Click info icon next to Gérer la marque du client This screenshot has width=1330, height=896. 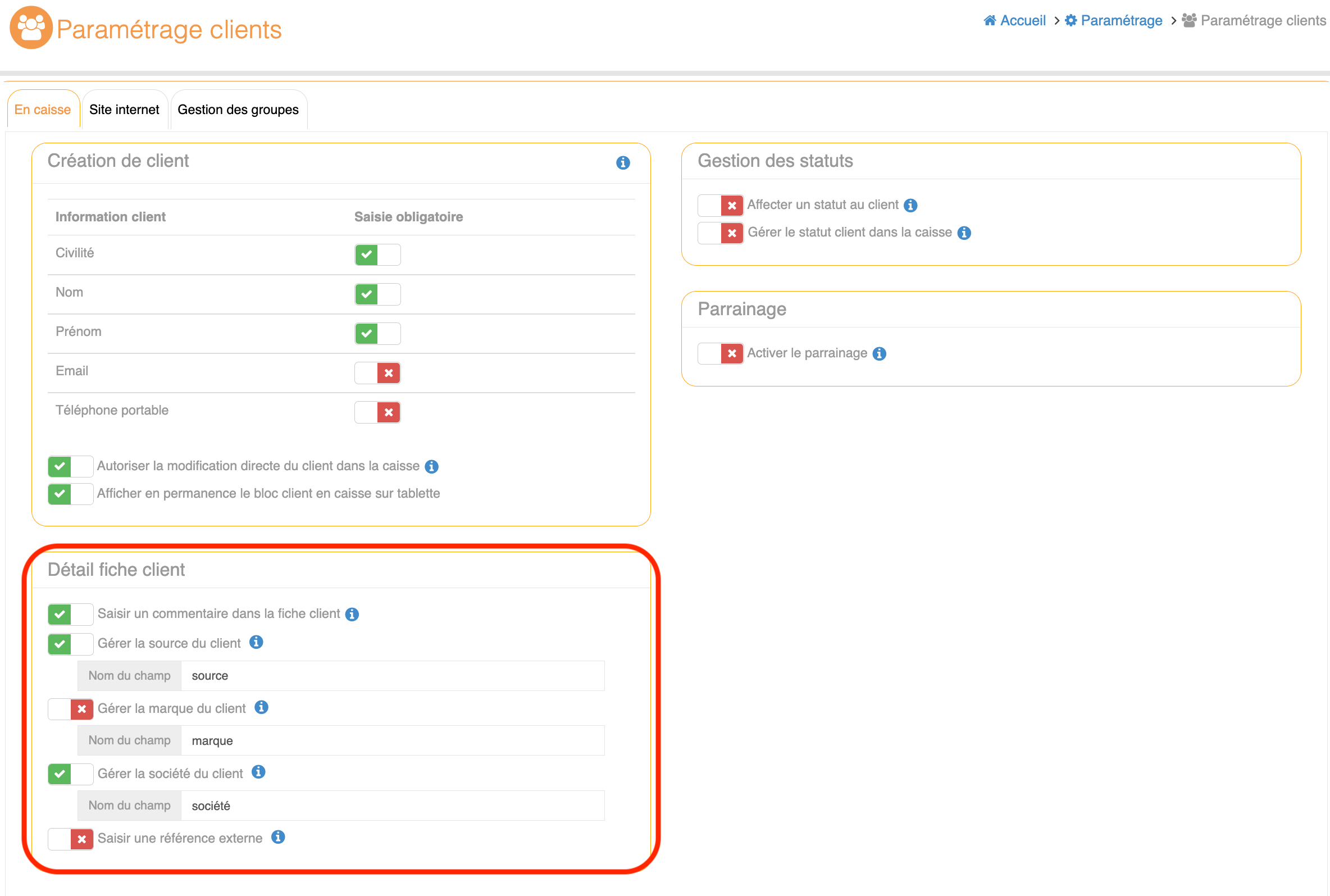point(261,707)
